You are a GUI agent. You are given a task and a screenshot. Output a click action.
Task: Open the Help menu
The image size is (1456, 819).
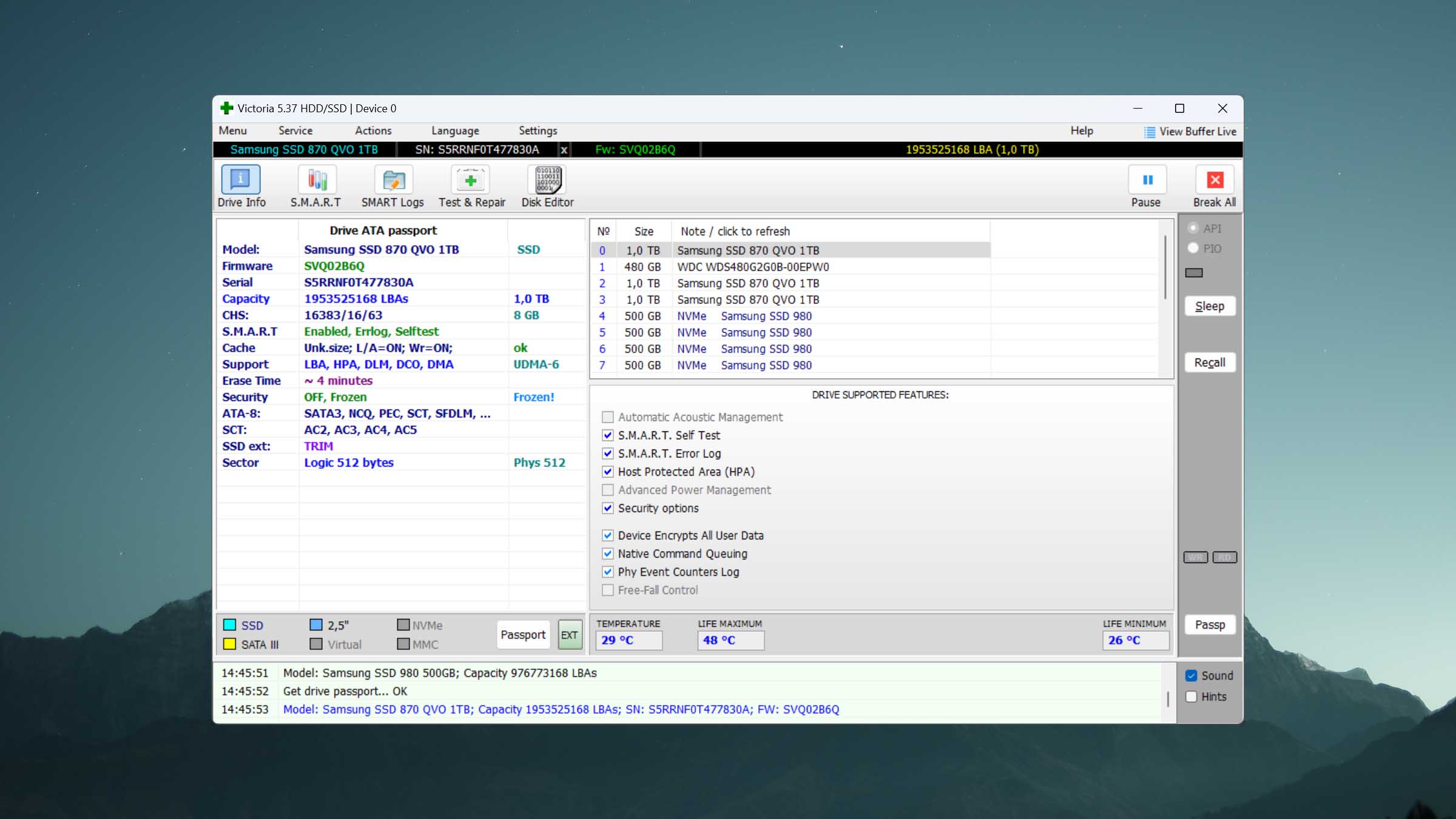tap(1081, 130)
